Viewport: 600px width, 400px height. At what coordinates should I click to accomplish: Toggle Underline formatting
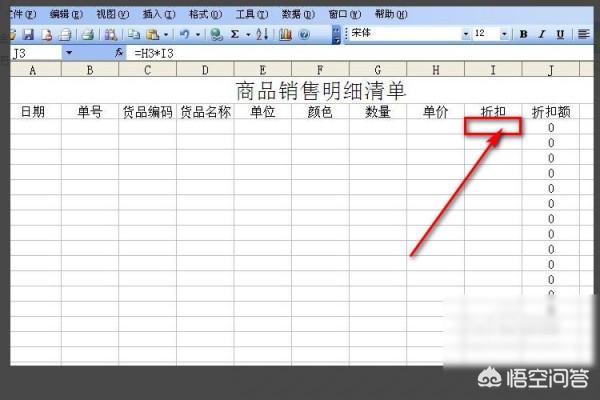click(560, 34)
